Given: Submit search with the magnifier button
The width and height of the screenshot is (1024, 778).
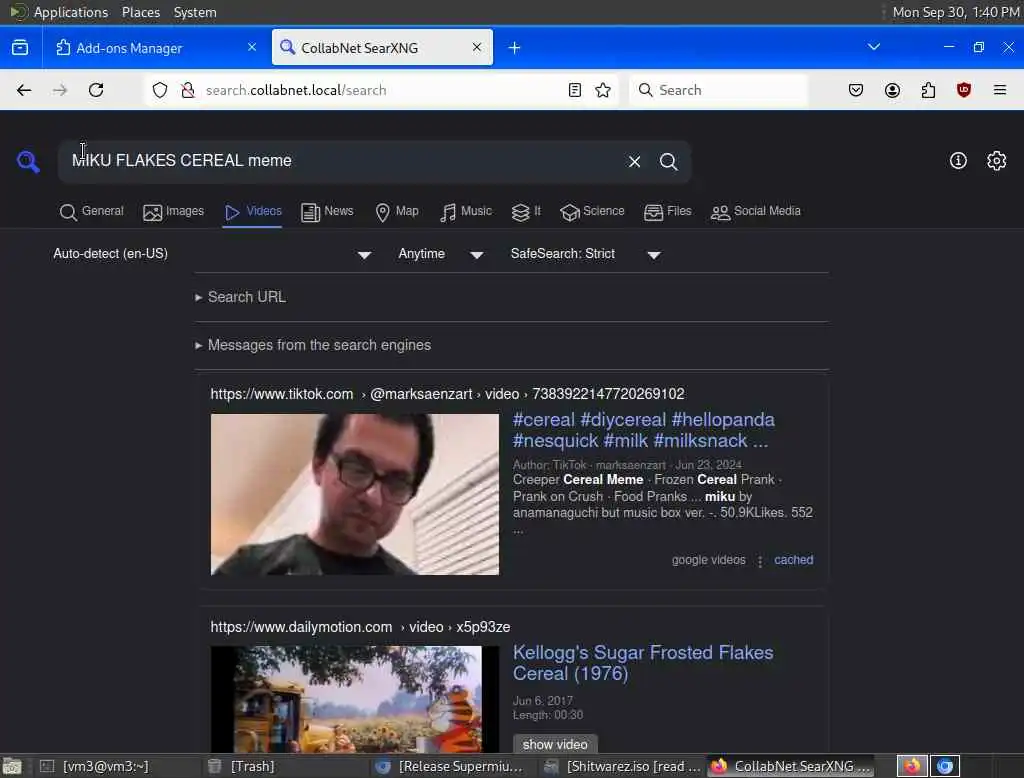Looking at the screenshot, I should 668,161.
